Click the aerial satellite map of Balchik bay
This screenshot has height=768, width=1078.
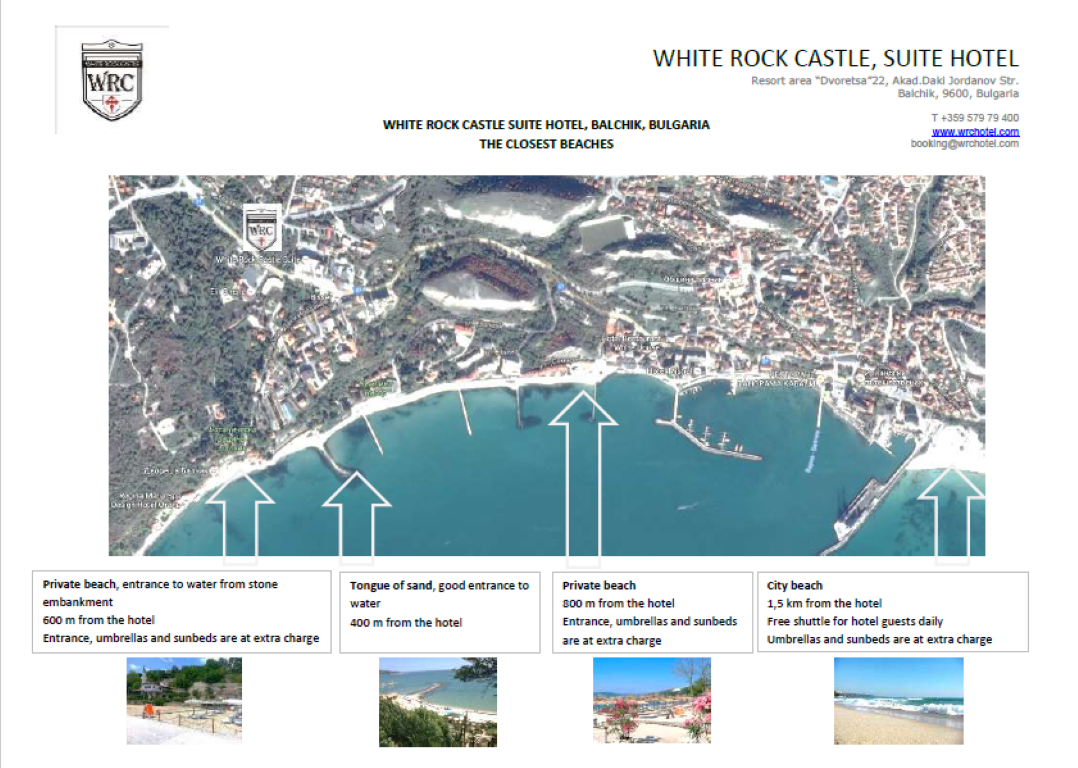(547, 365)
